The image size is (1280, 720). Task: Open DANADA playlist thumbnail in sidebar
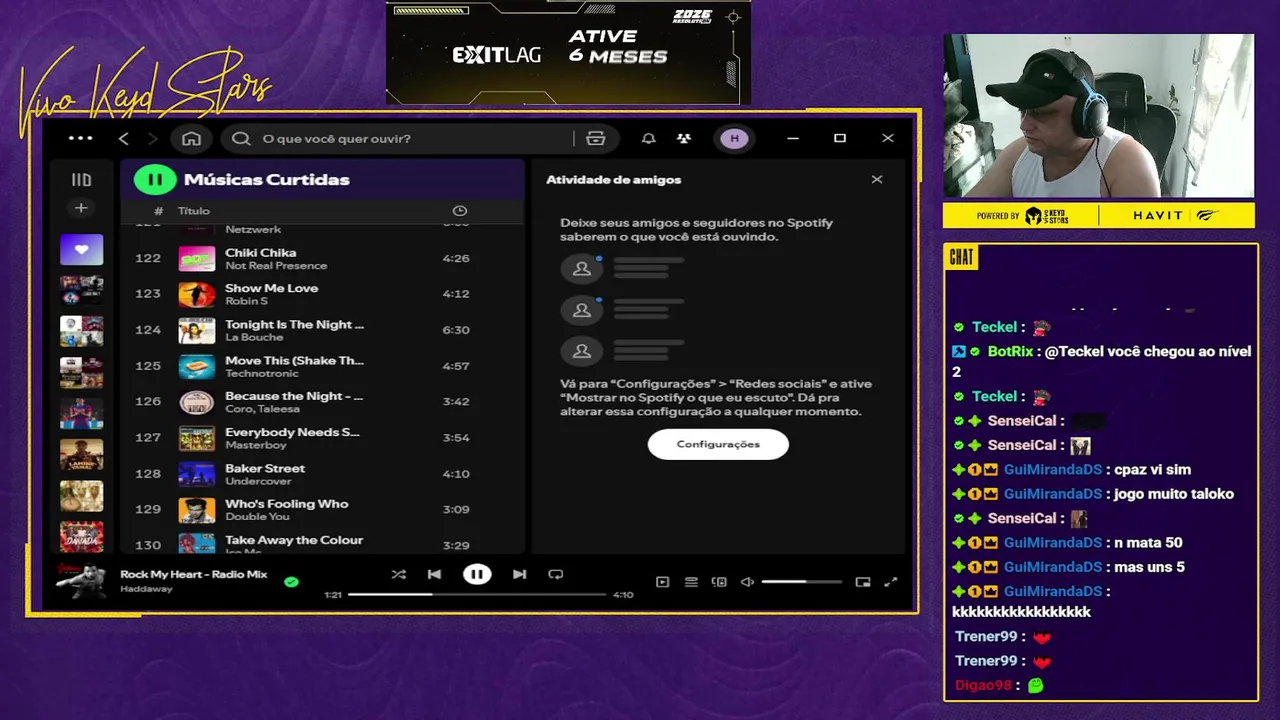[x=81, y=537]
